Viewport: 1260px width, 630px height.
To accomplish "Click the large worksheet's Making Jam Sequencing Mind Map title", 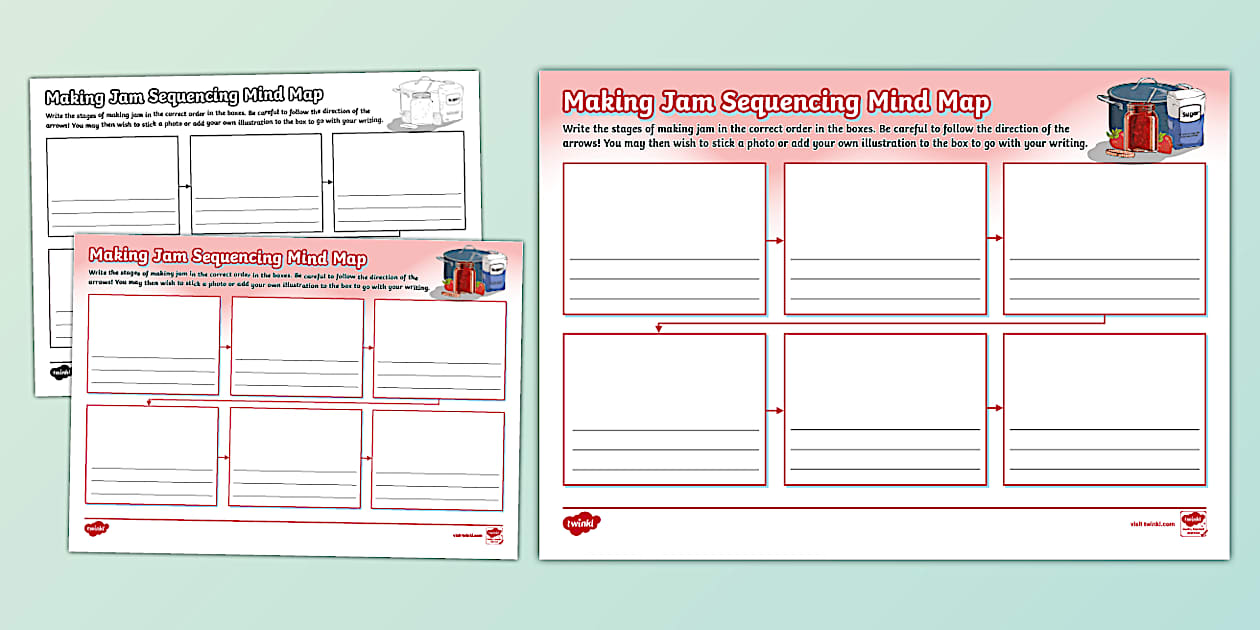I will click(x=776, y=102).
